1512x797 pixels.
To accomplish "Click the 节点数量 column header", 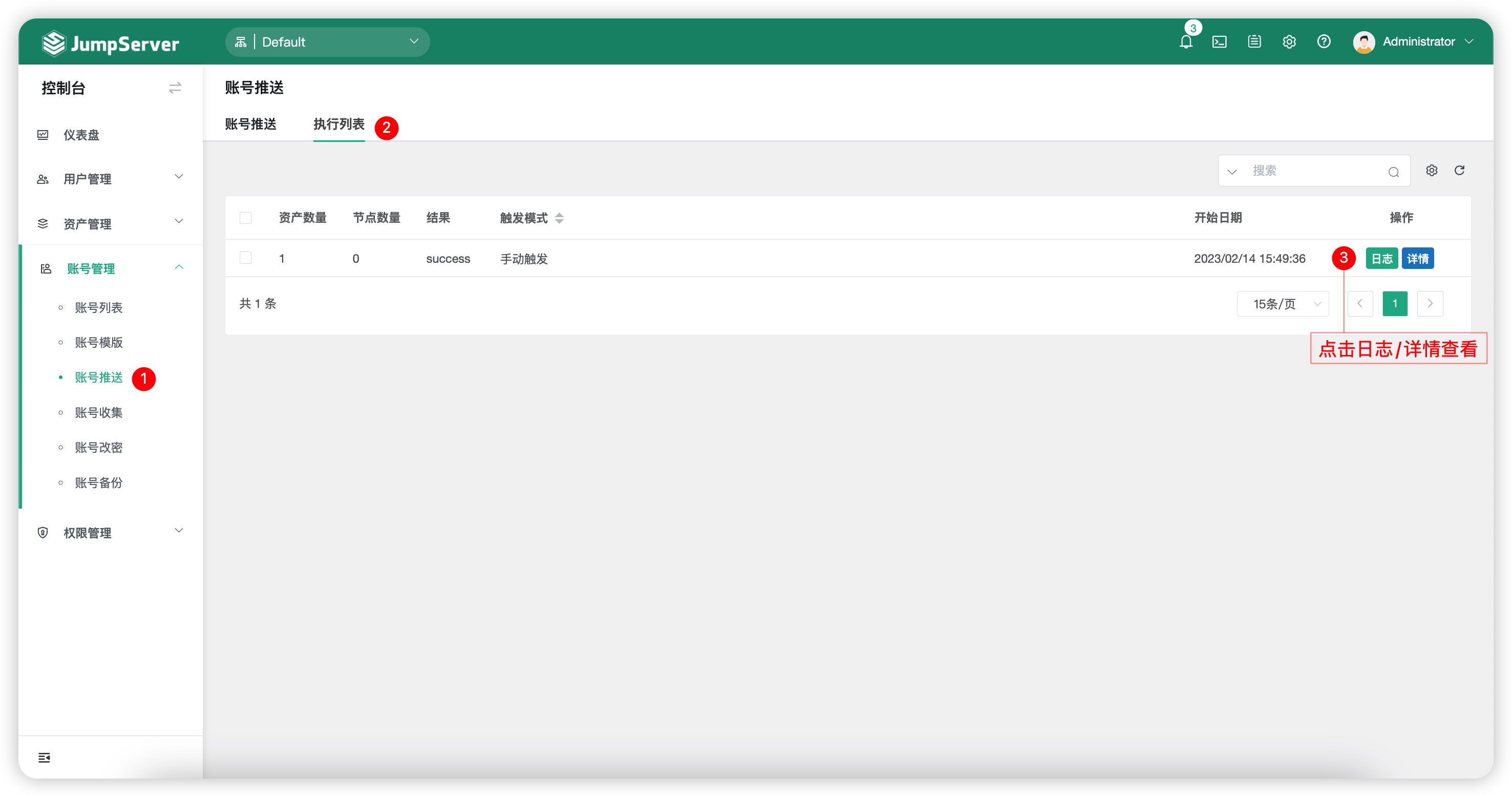I will (x=376, y=218).
